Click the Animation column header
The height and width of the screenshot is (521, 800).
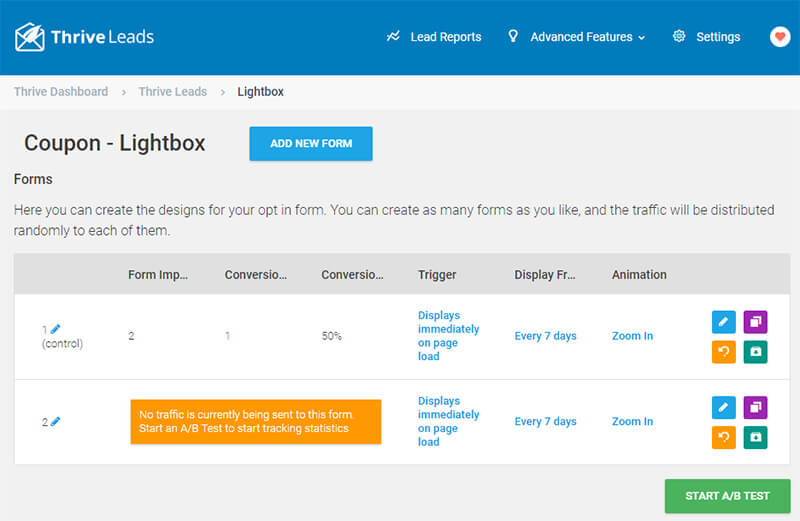(x=639, y=275)
